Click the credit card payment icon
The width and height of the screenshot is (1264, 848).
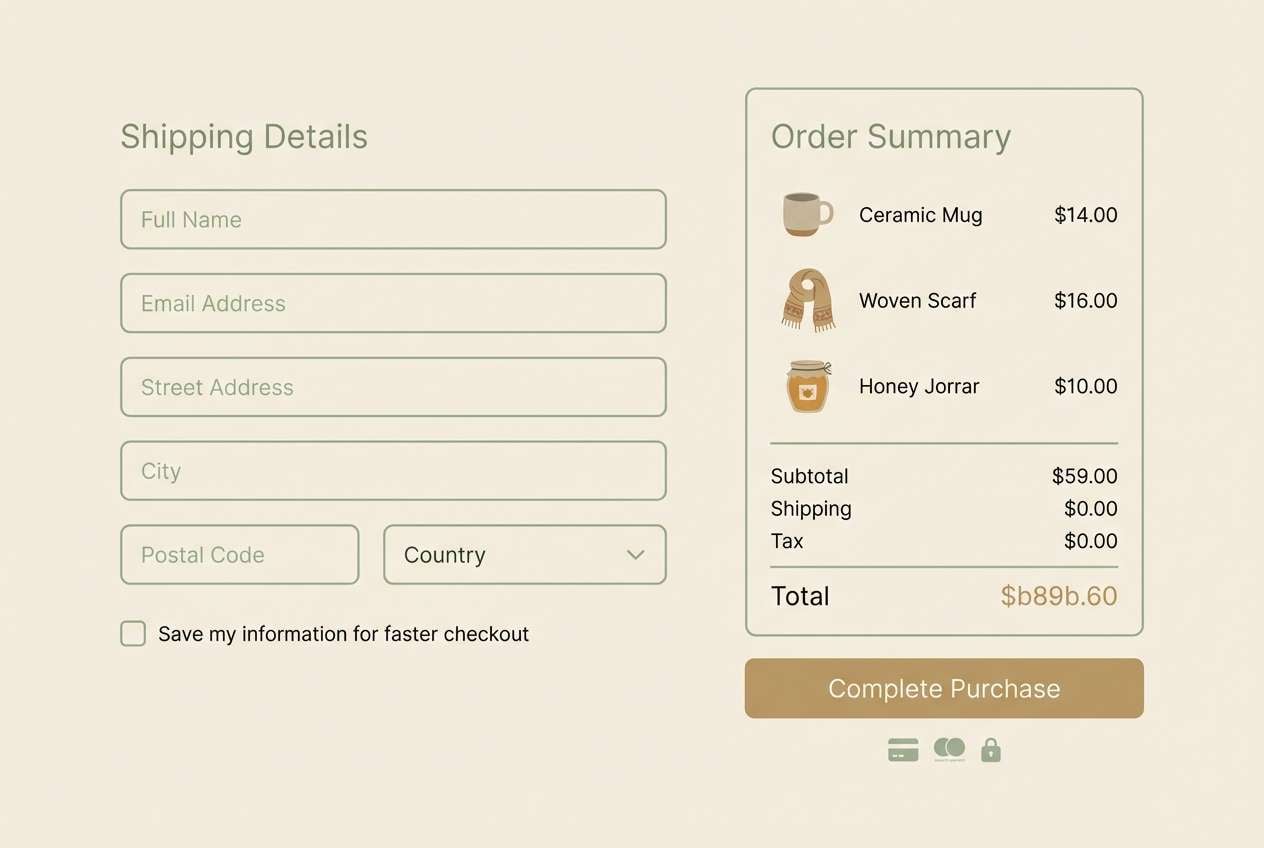coord(903,748)
